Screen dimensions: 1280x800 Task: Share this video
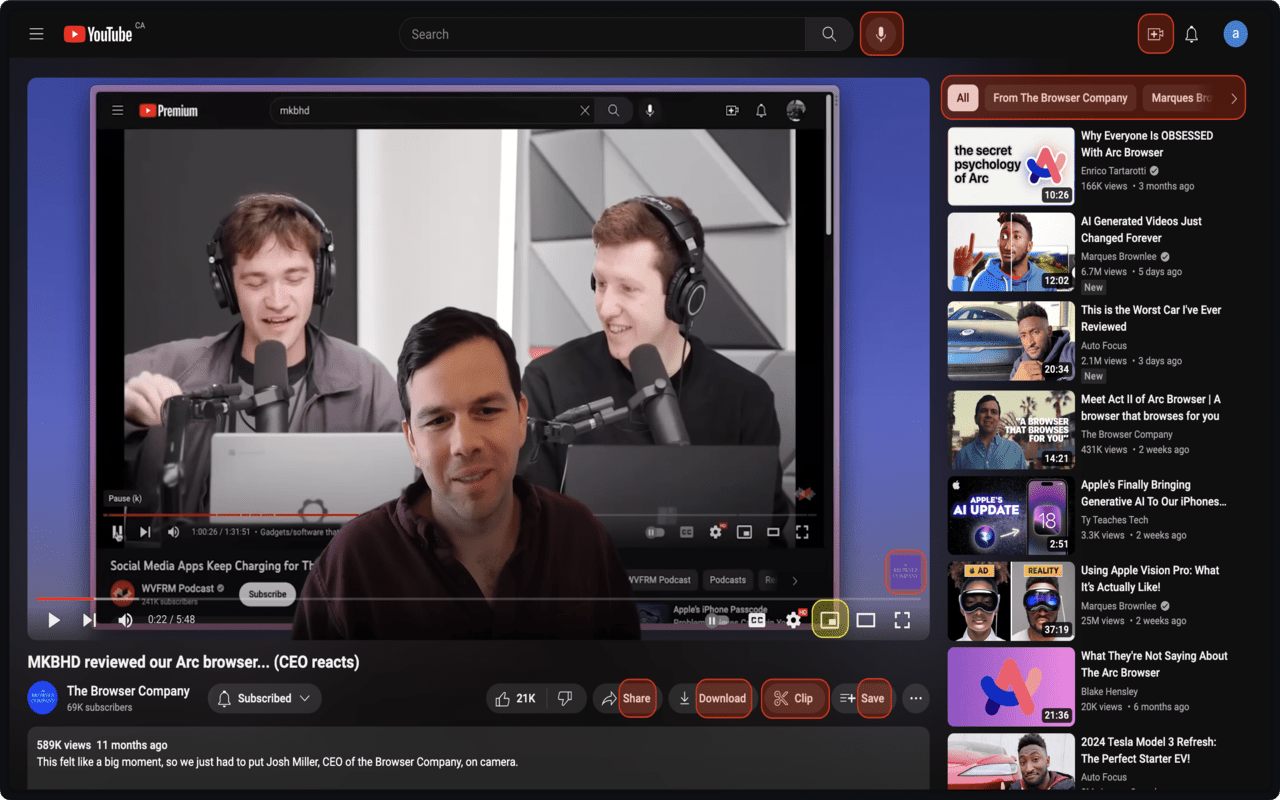click(x=625, y=698)
